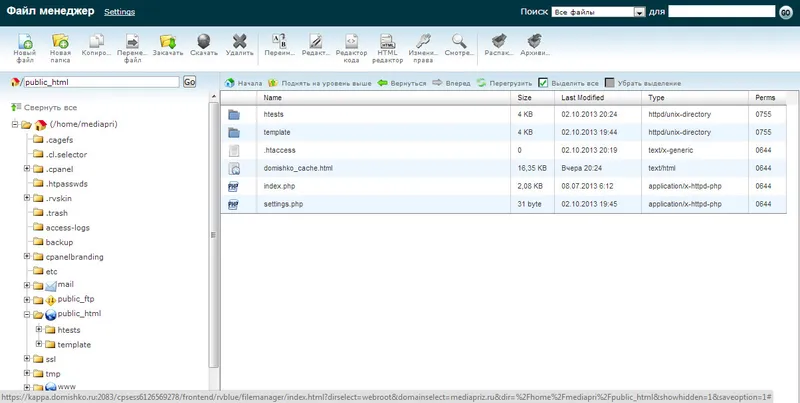The image size is (800, 403).
Task: Click the Редактировать (Edit) toolbar icon
Action: (x=316, y=41)
